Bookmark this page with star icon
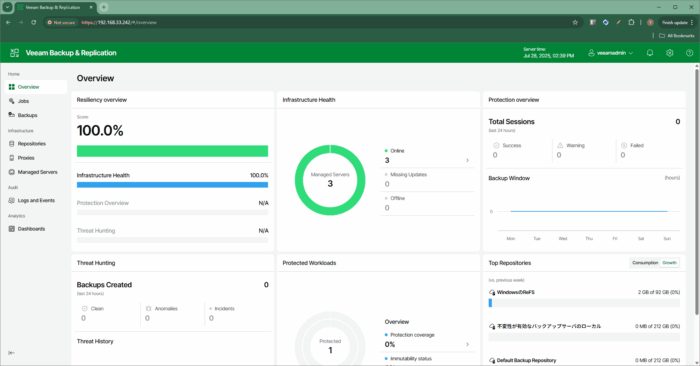This screenshot has height=366, width=700. point(575,22)
